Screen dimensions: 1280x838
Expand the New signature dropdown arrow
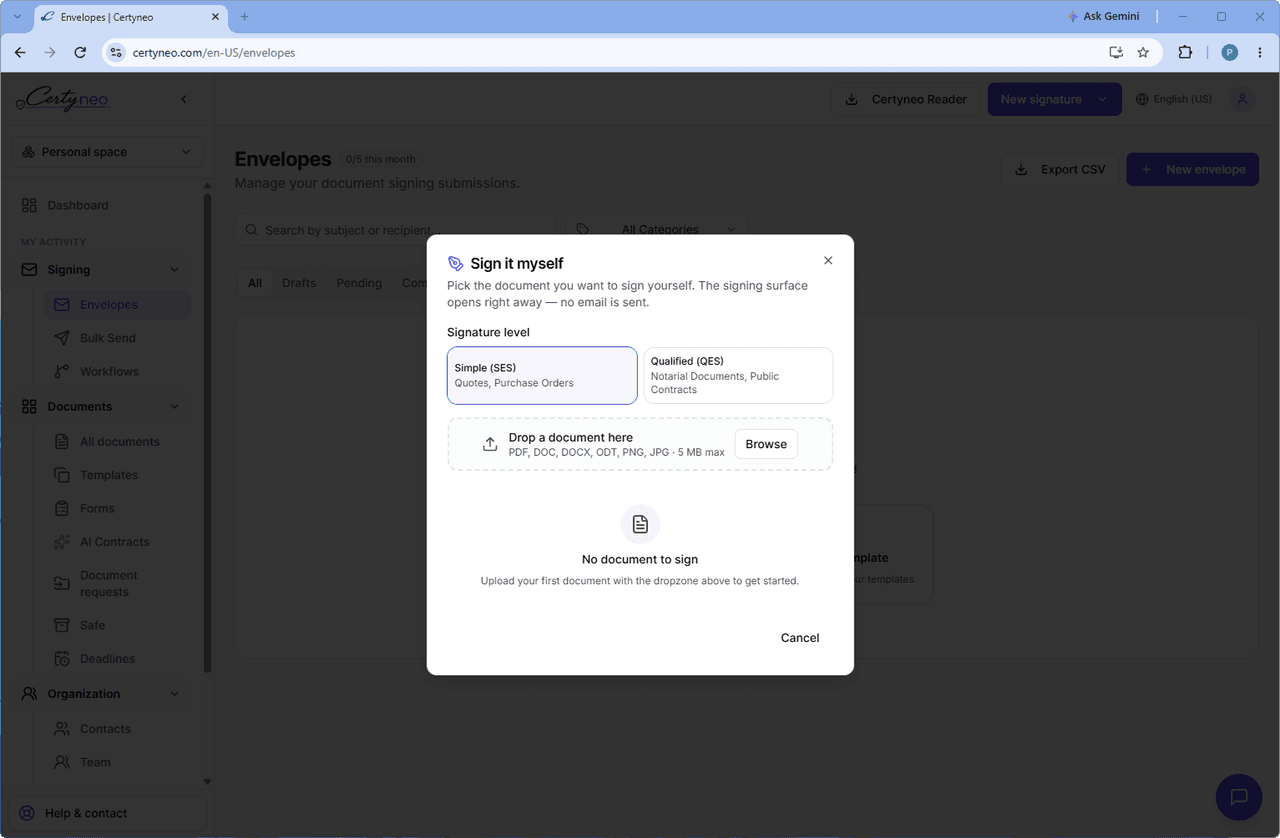(x=1103, y=99)
